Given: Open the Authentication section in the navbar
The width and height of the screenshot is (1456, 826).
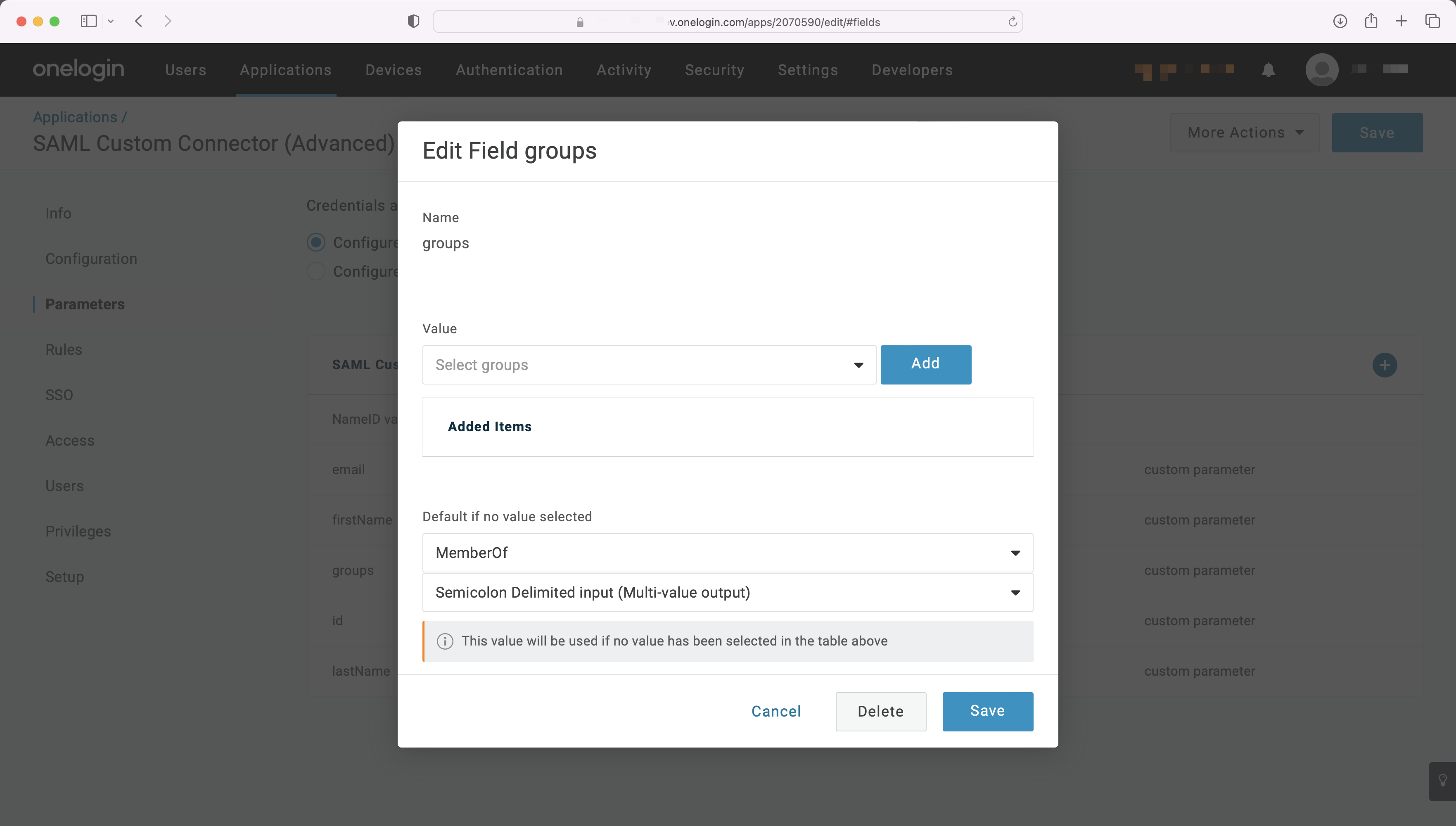Looking at the screenshot, I should tap(508, 70).
